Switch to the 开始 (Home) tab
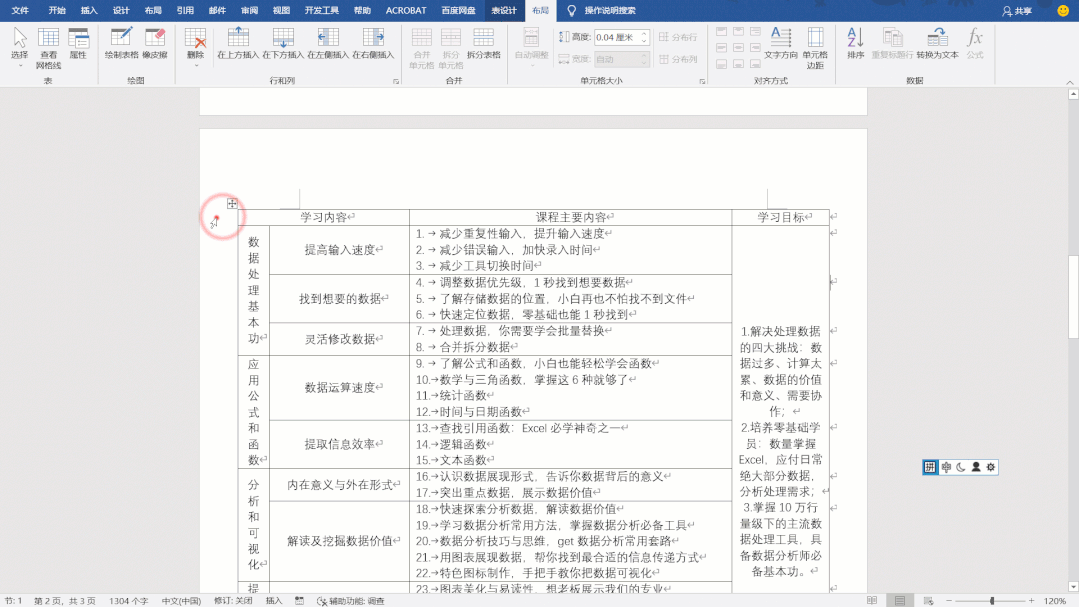Screen dimensions: 1079x607 pyautogui.click(x=57, y=10)
